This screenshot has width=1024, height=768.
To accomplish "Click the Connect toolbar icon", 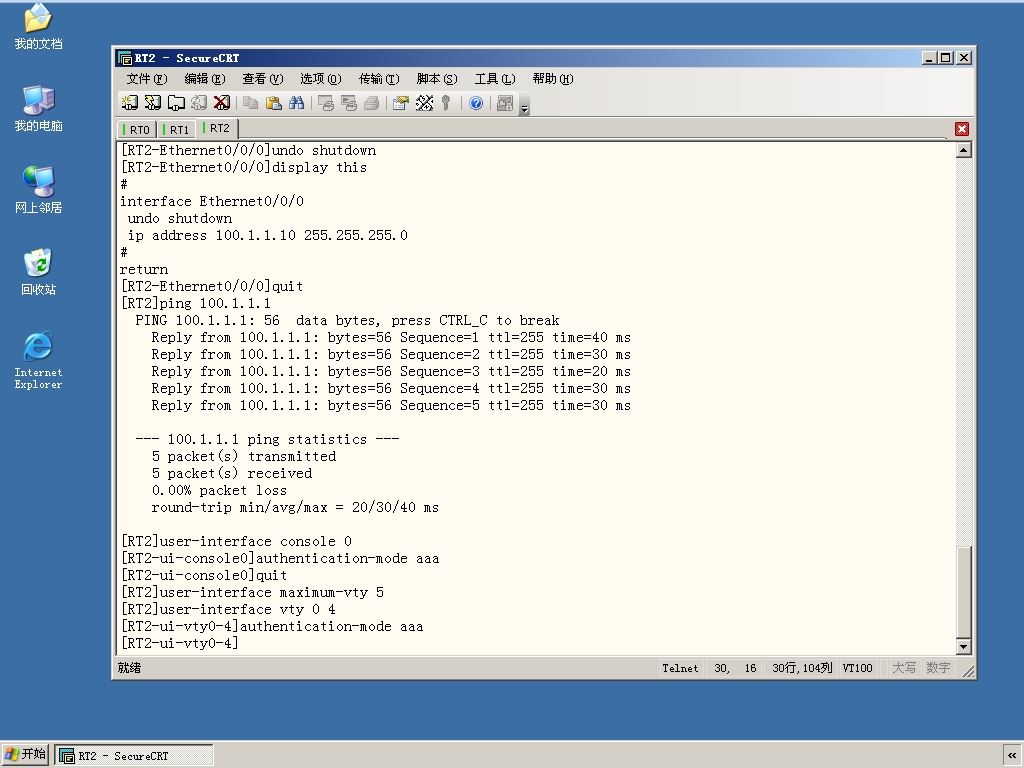I will click(x=129, y=103).
